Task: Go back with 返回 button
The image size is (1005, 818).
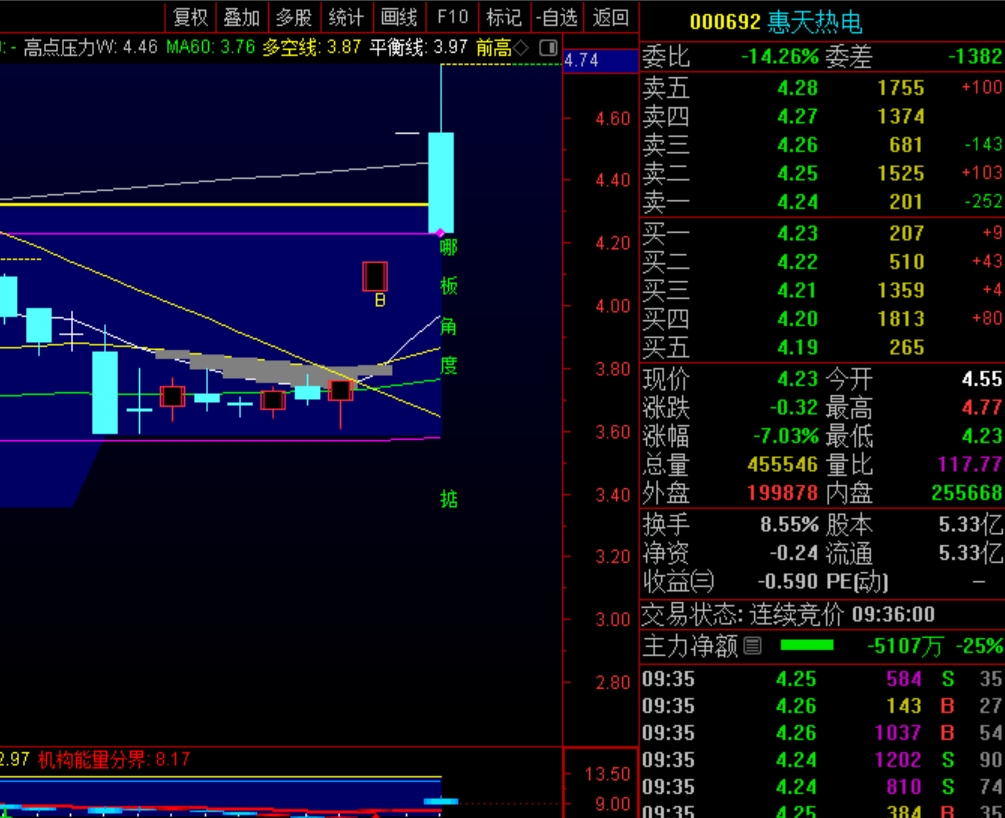Action: [x=610, y=17]
